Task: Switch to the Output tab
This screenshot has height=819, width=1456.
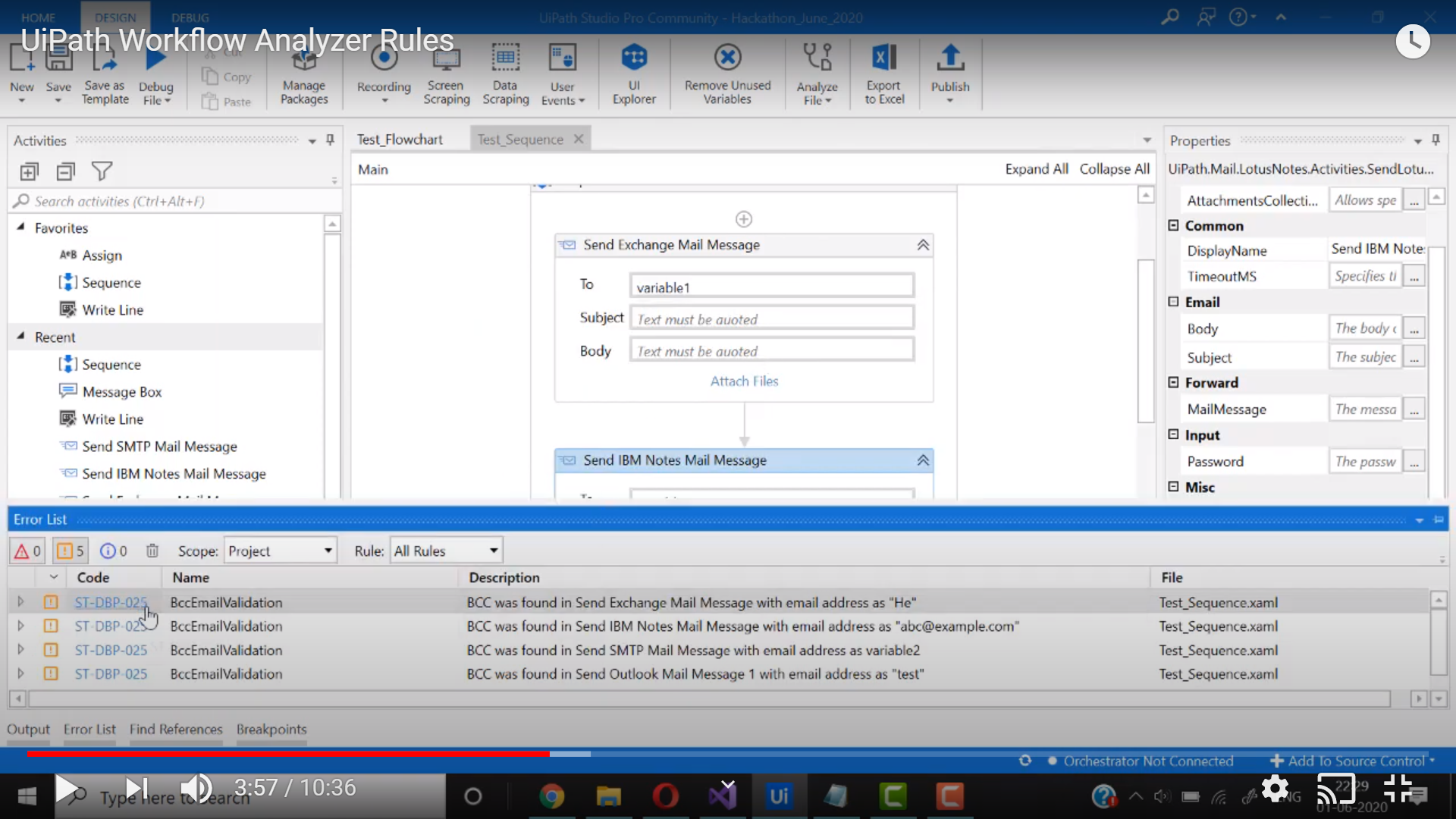Action: tap(28, 729)
